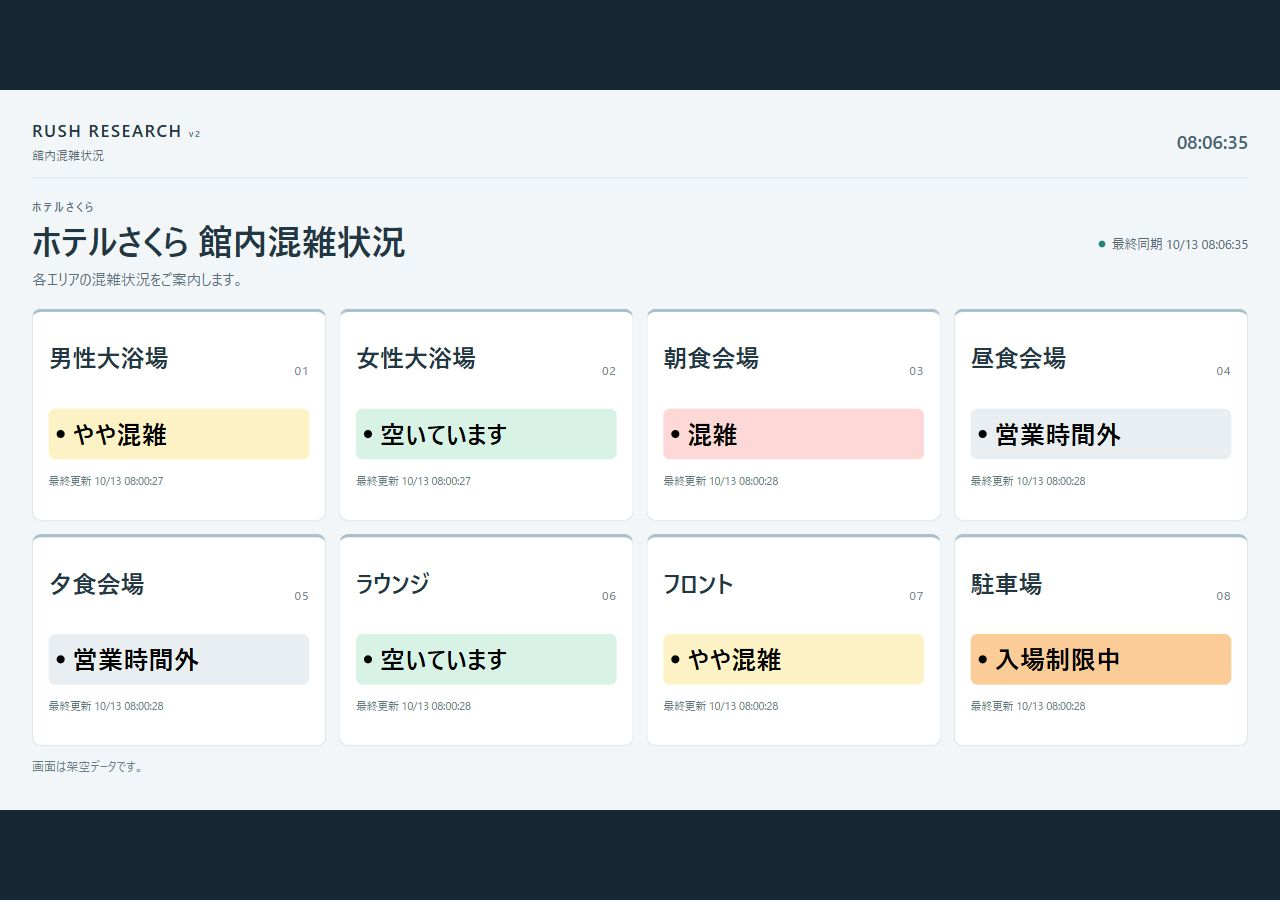Screen dimensions: 1280x900
Task: Click card number 06
Action: click(x=609, y=596)
